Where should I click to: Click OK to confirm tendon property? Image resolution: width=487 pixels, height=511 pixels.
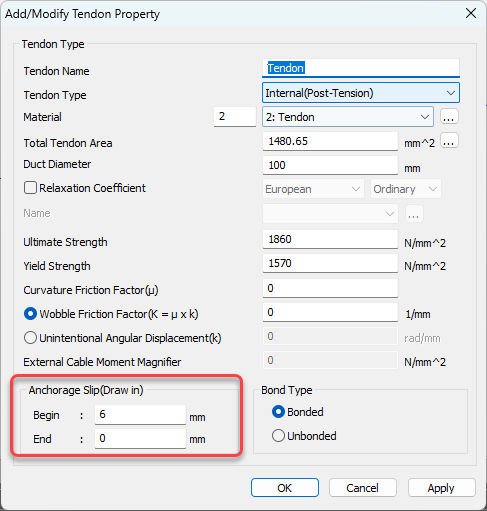285,488
